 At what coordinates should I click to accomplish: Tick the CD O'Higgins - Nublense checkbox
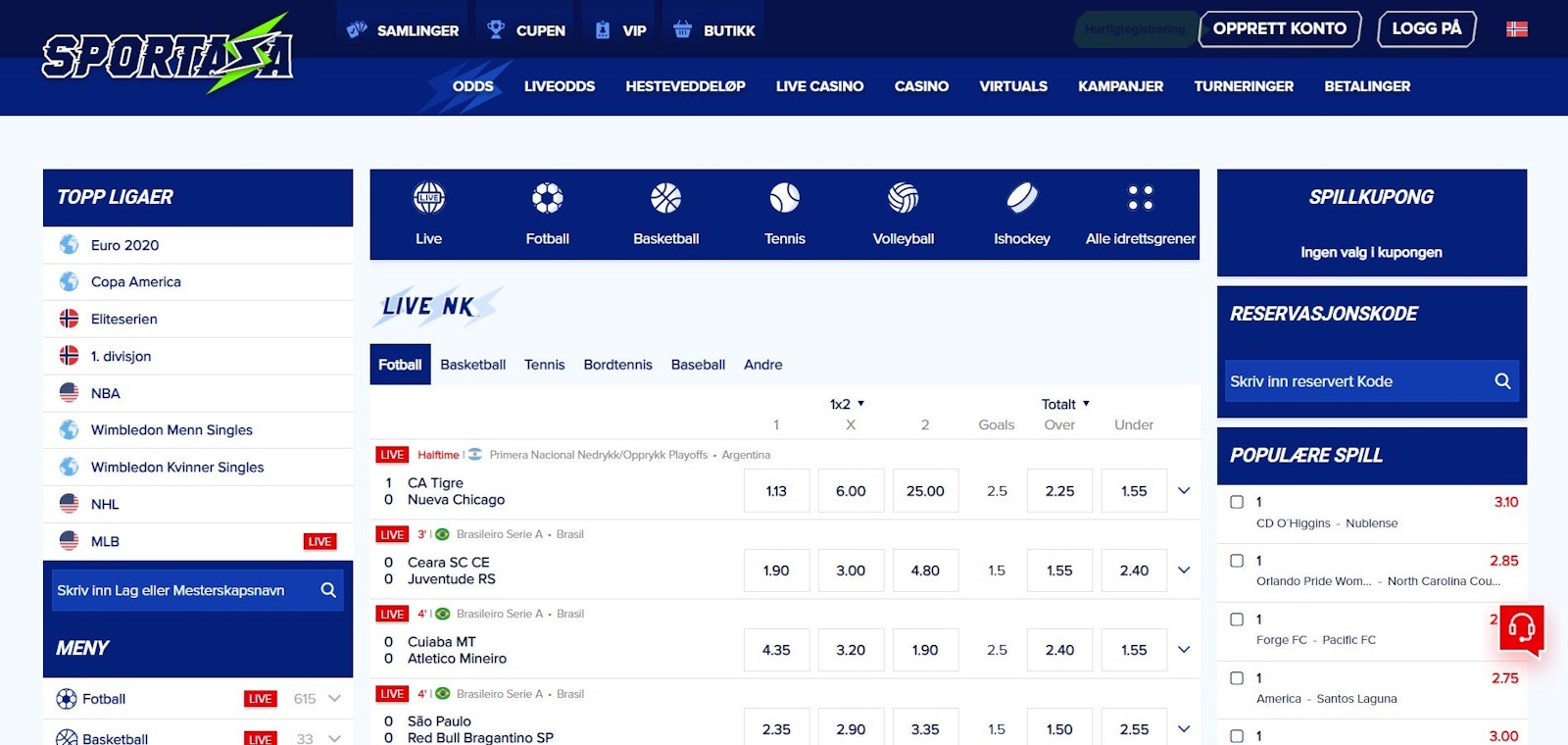pyautogui.click(x=1237, y=502)
